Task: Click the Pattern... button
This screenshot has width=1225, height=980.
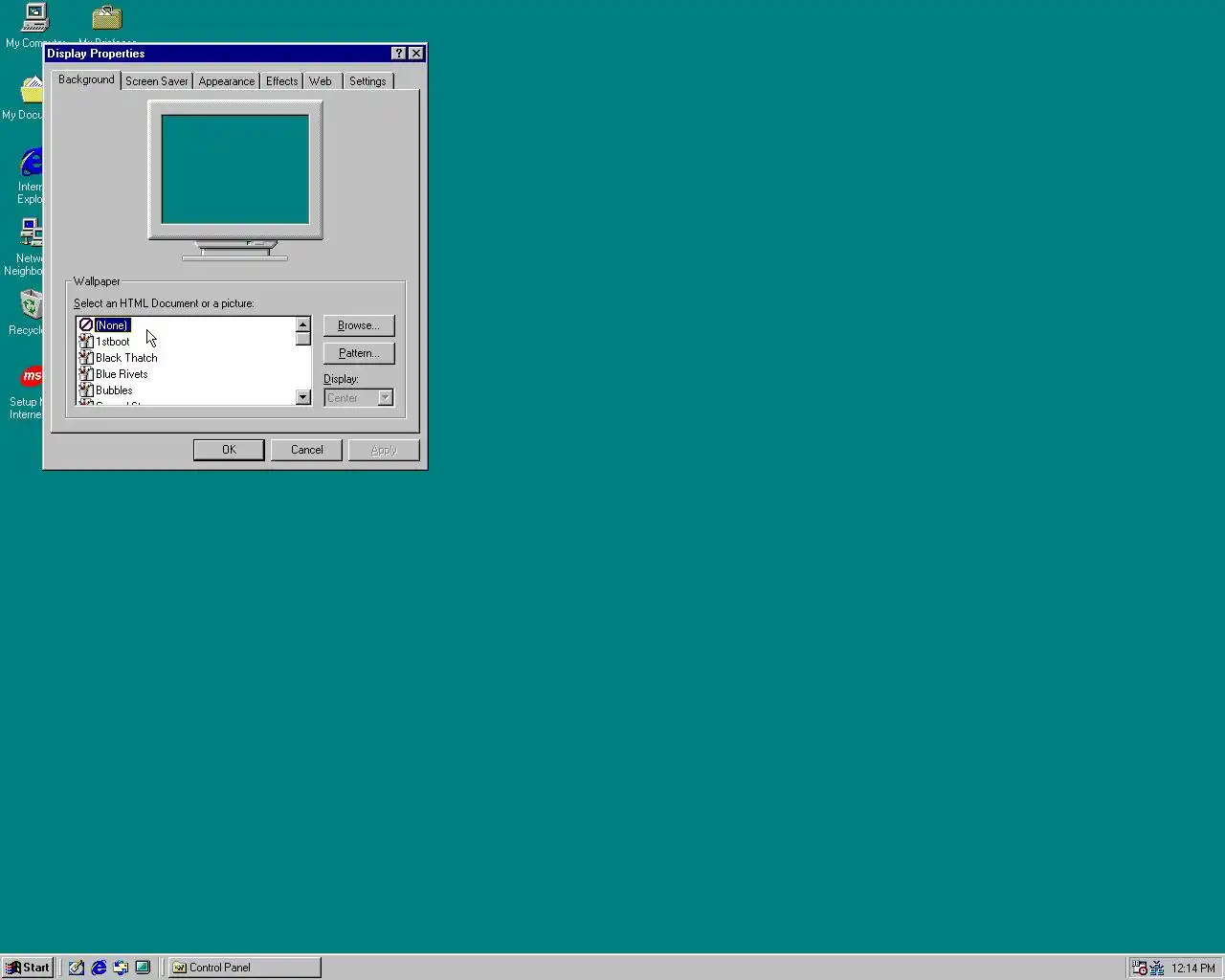Action: click(359, 353)
